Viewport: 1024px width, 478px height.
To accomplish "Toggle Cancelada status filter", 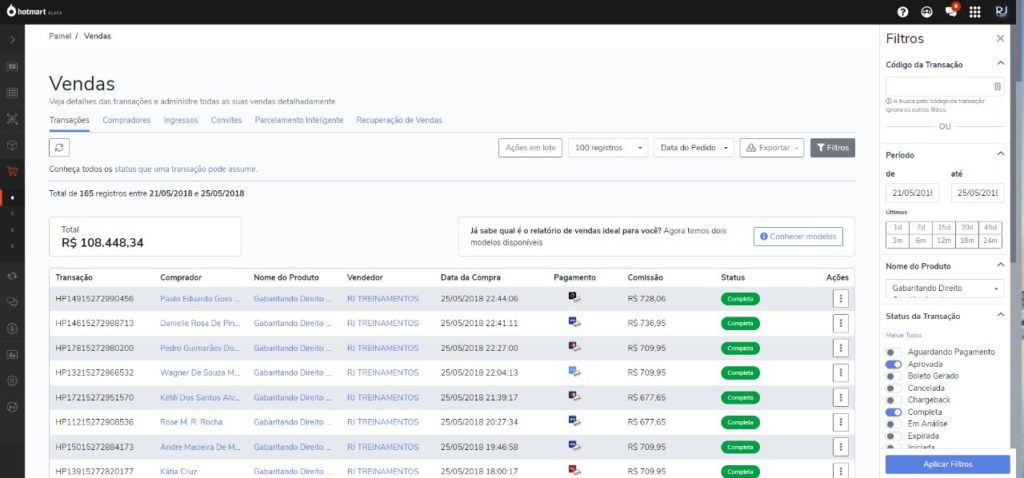I will [893, 388].
